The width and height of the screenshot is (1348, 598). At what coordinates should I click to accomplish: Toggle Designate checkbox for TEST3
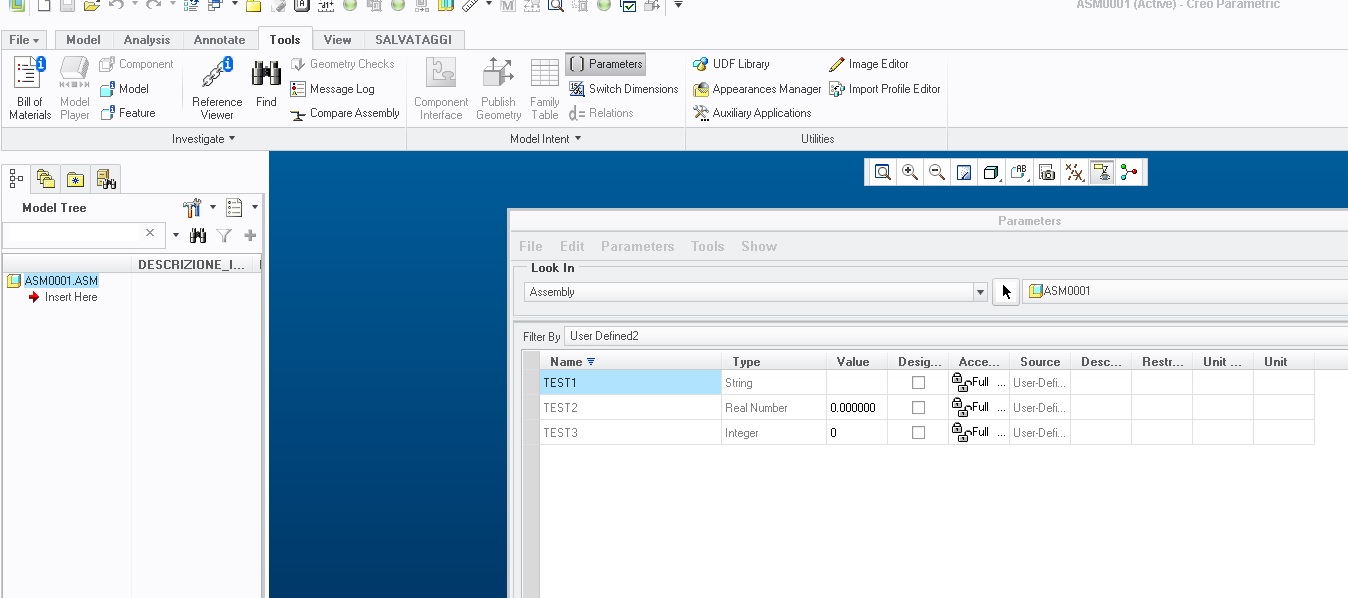pos(918,433)
